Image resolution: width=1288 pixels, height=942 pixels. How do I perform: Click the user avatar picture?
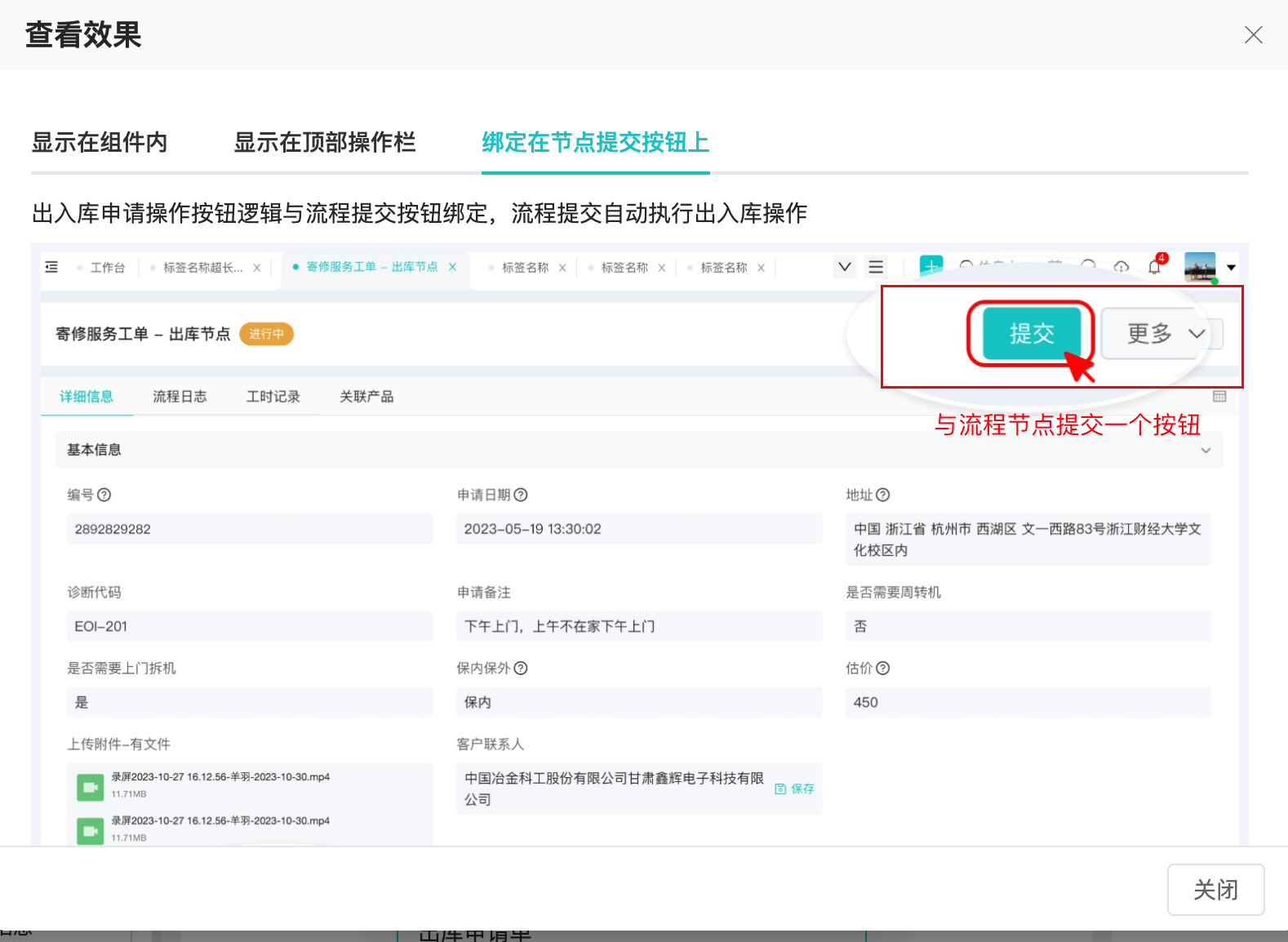click(x=1200, y=267)
